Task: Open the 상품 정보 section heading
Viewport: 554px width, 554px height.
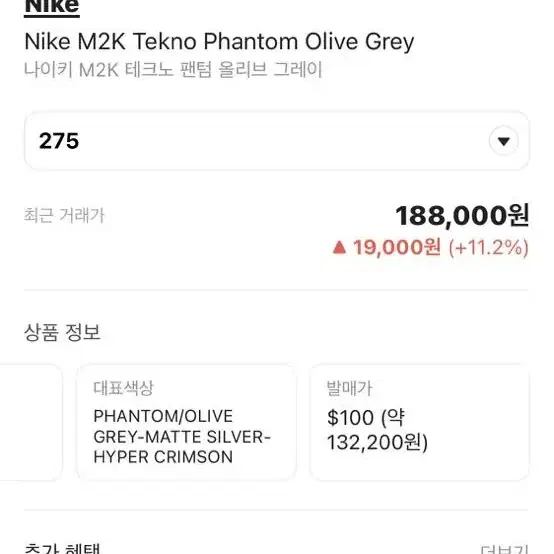Action: click(62, 332)
